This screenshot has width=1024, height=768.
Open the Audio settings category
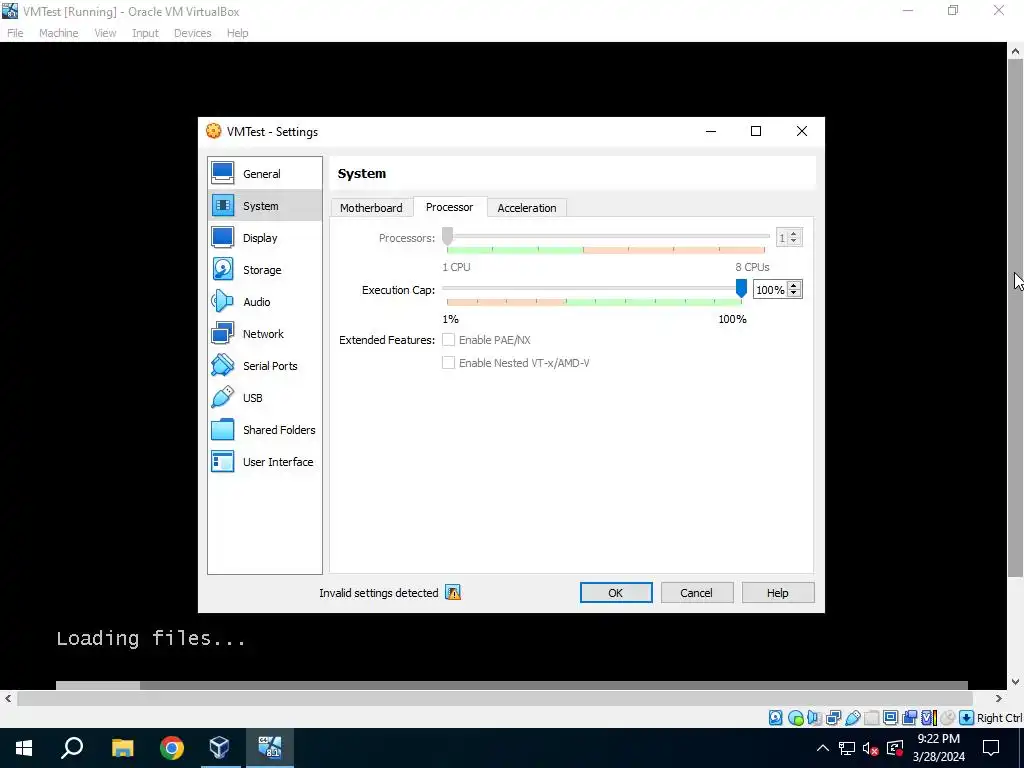[264, 302]
